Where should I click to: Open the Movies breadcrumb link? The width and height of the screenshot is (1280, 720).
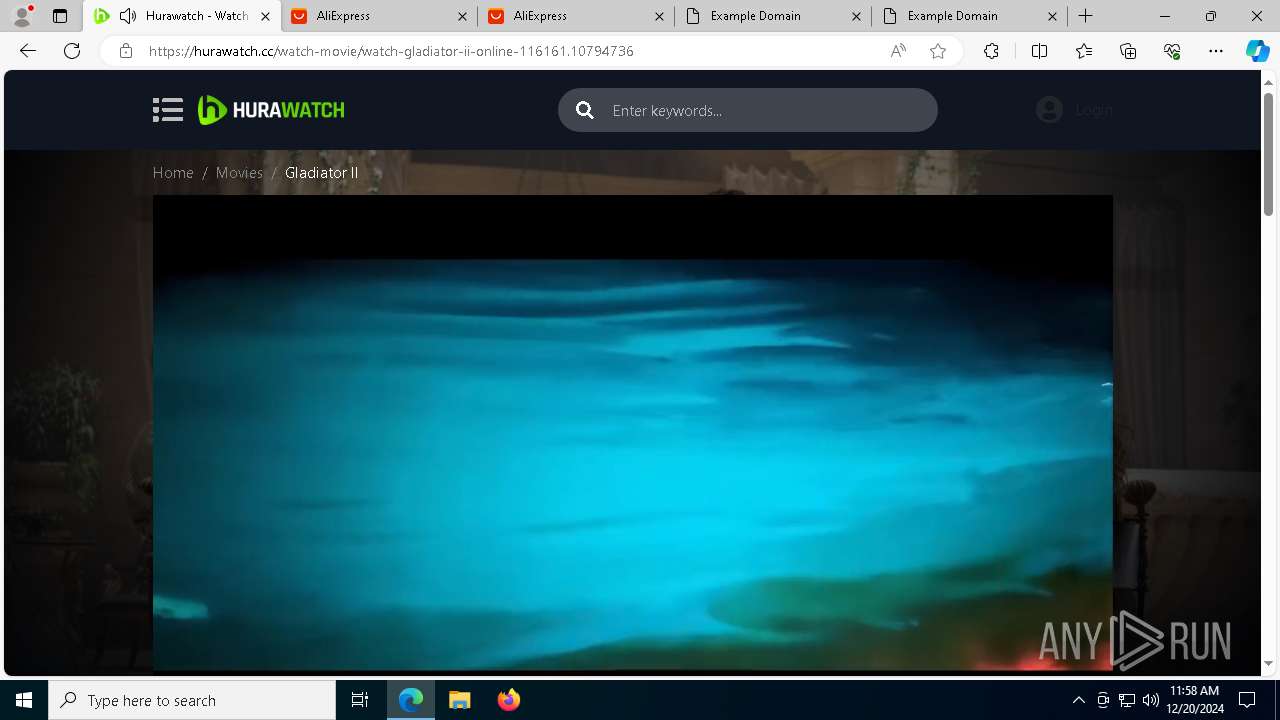pyautogui.click(x=239, y=173)
